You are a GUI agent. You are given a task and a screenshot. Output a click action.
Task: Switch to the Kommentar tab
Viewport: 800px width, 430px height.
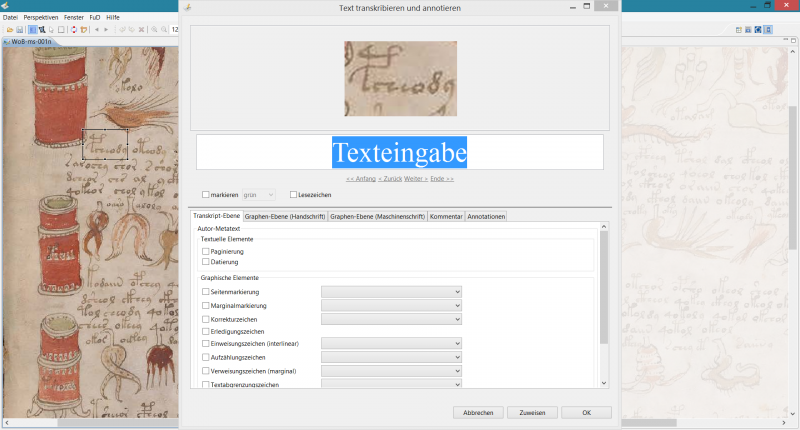tap(446, 217)
